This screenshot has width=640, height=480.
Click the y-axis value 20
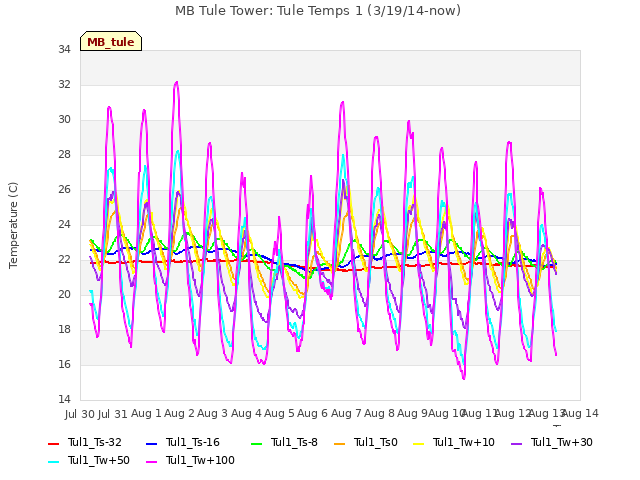[64, 295]
